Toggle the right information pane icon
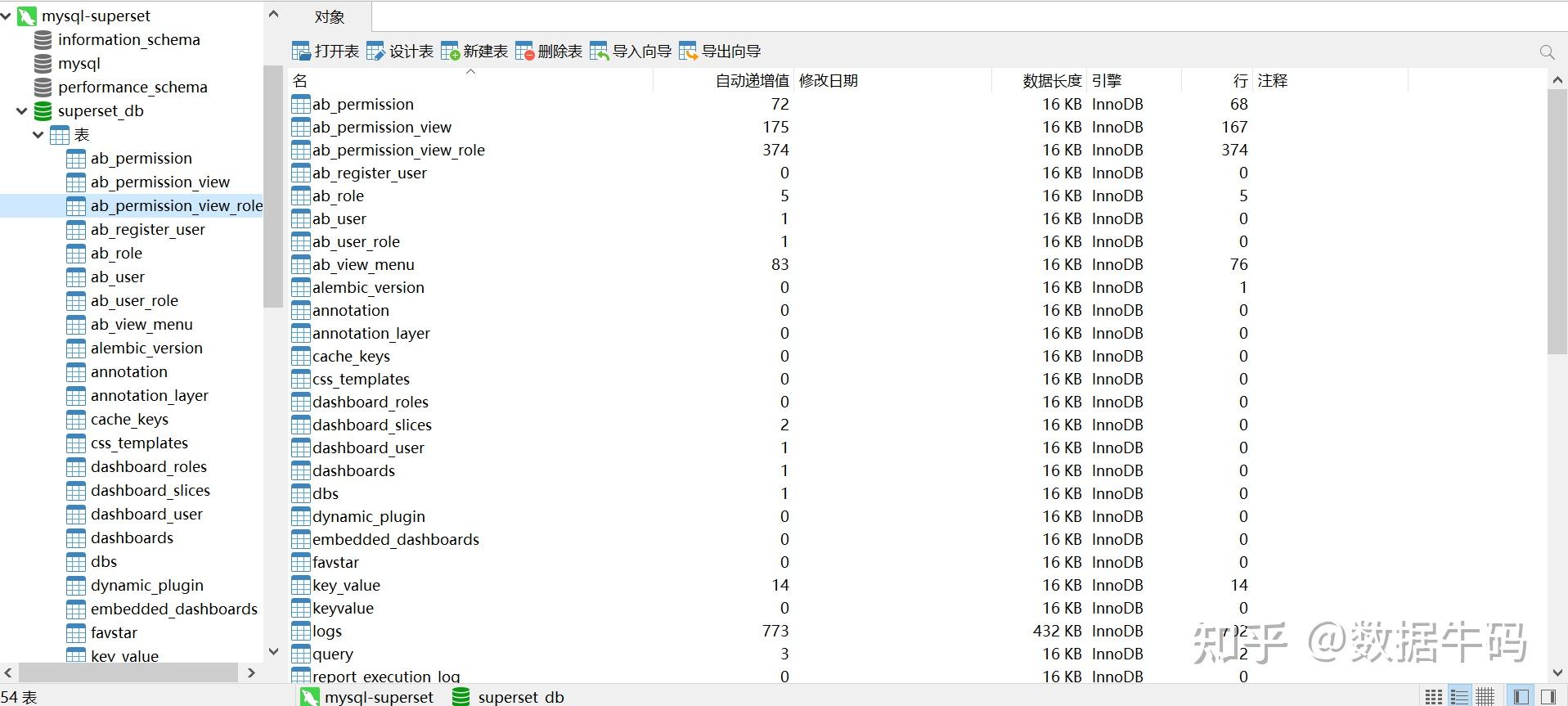This screenshot has height=706, width=1568. 1548,697
